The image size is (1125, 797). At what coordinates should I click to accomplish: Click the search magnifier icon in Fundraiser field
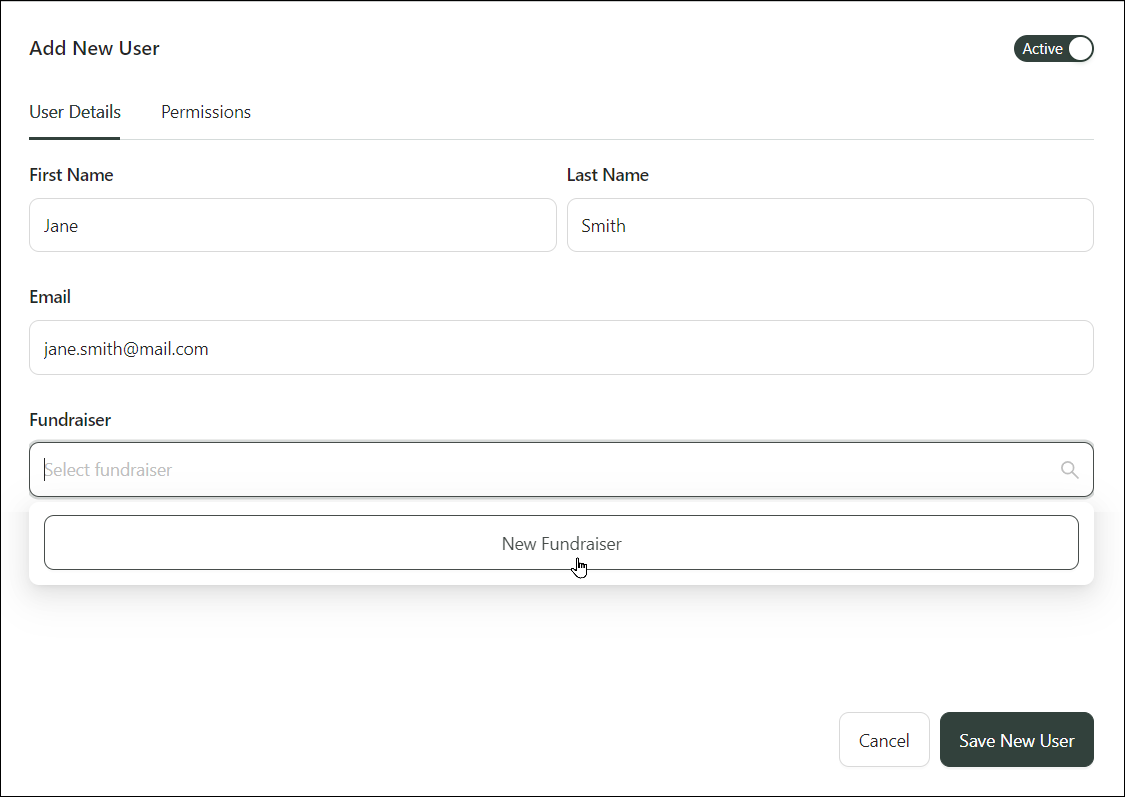(x=1069, y=470)
